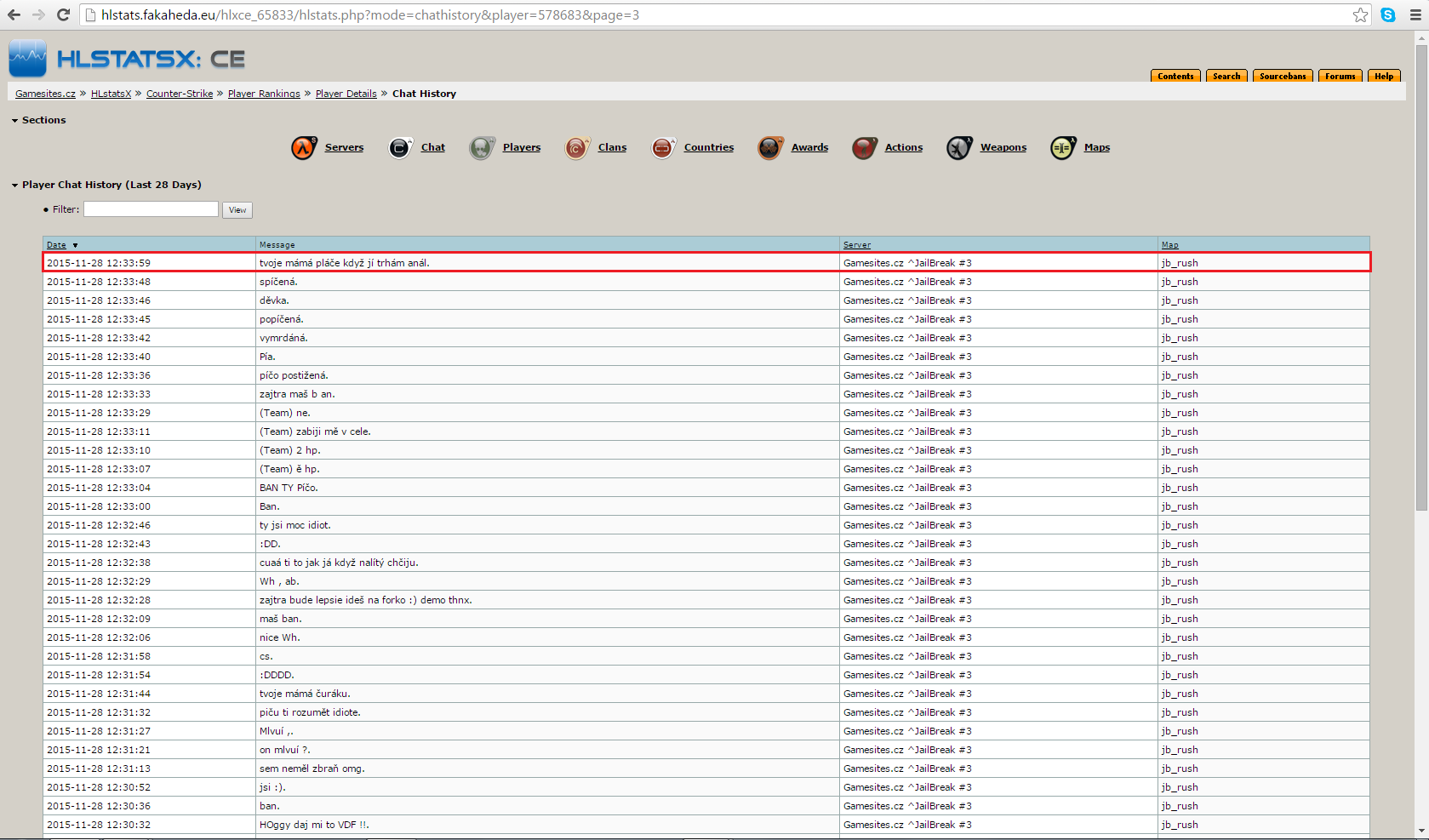Click the Maps text link
Viewport: 1429px width, 840px height.
pyautogui.click(x=1097, y=147)
